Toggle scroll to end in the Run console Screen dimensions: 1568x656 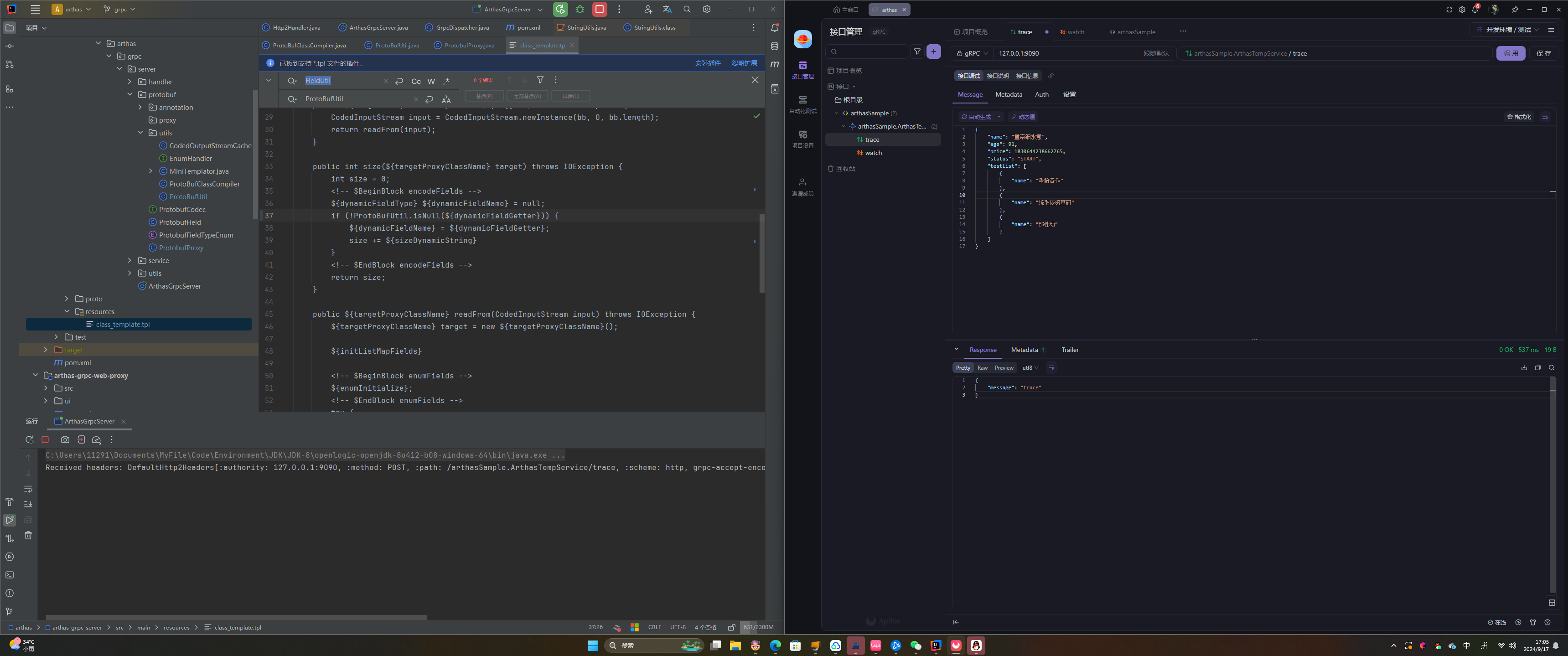[x=28, y=504]
